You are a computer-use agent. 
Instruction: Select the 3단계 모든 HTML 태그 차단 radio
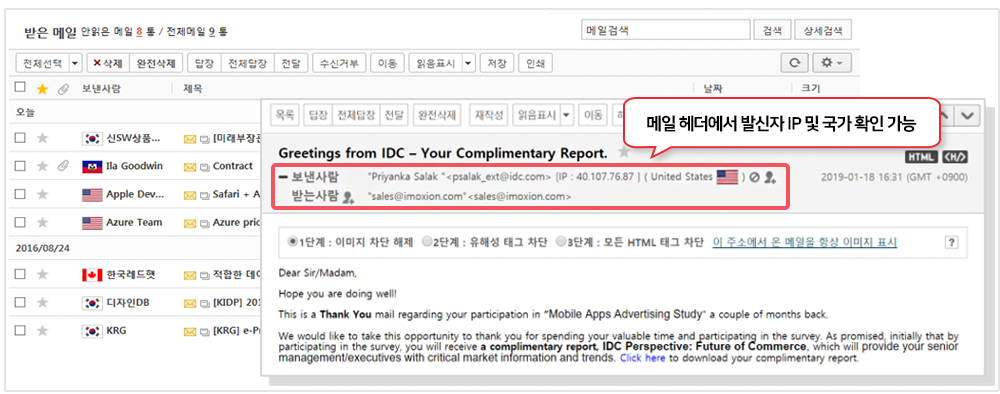[x=561, y=242]
